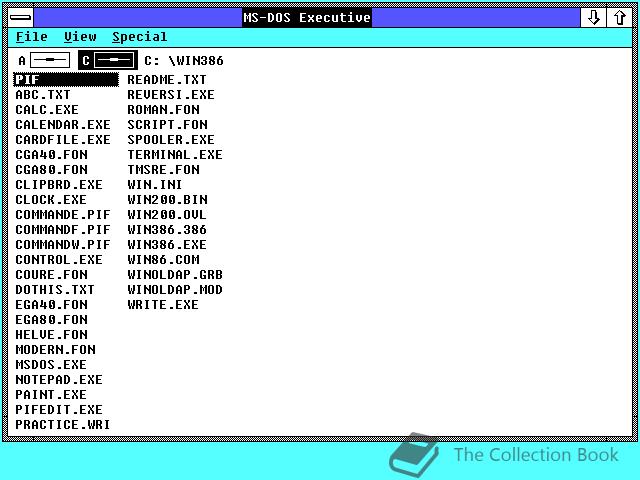Viewport: 640px width, 480px height.
Task: Select README.TXT file
Action: [167, 80]
